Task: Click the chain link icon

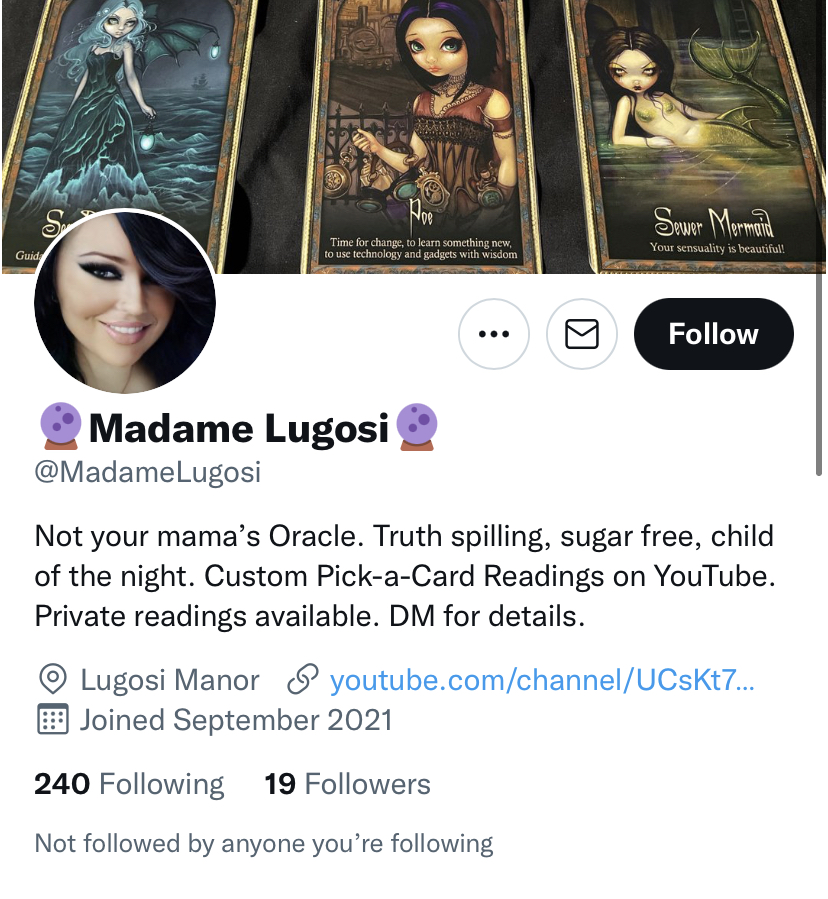Action: (x=302, y=680)
